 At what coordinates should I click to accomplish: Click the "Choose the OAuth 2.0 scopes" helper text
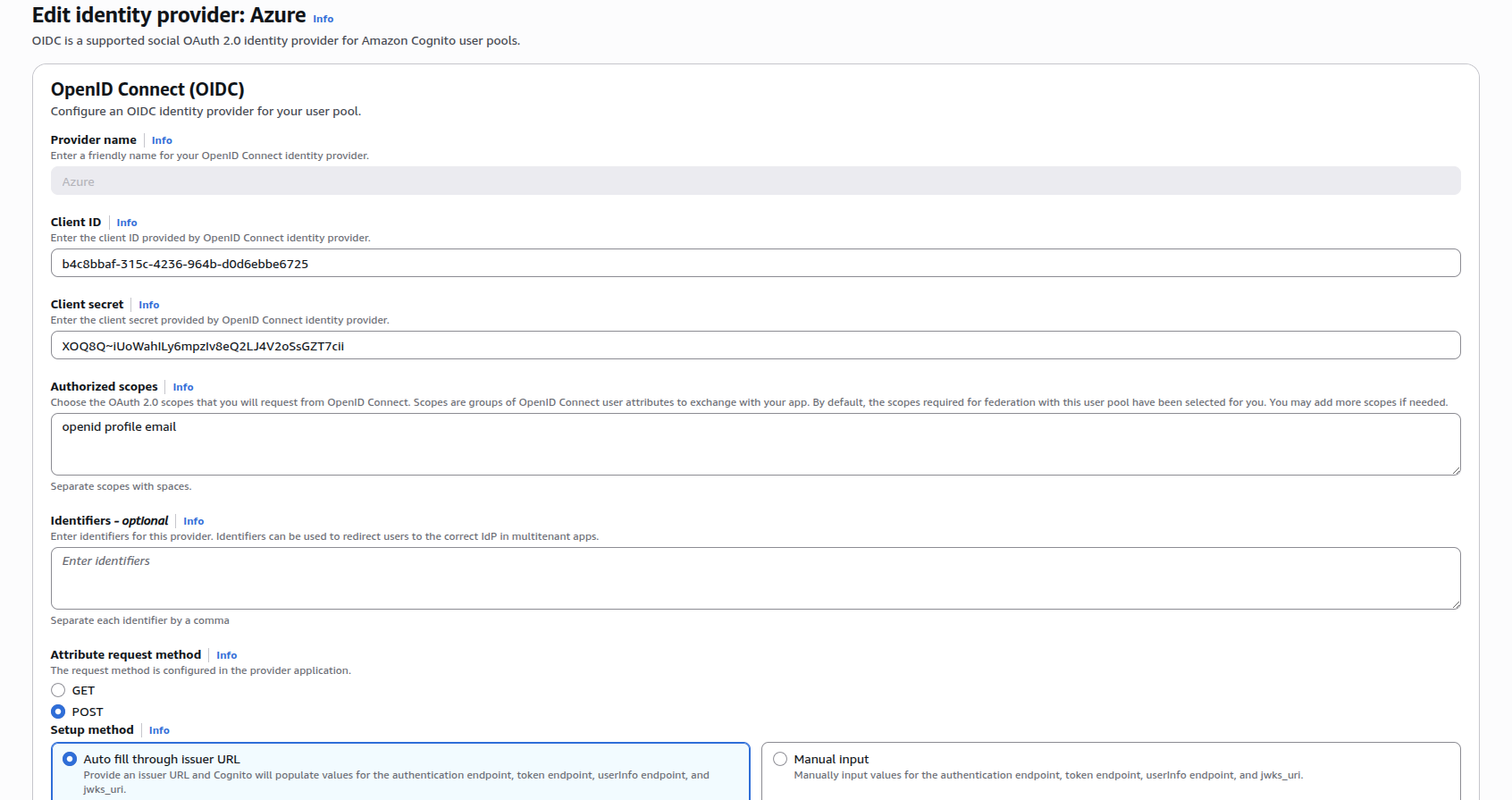pyautogui.click(x=749, y=402)
